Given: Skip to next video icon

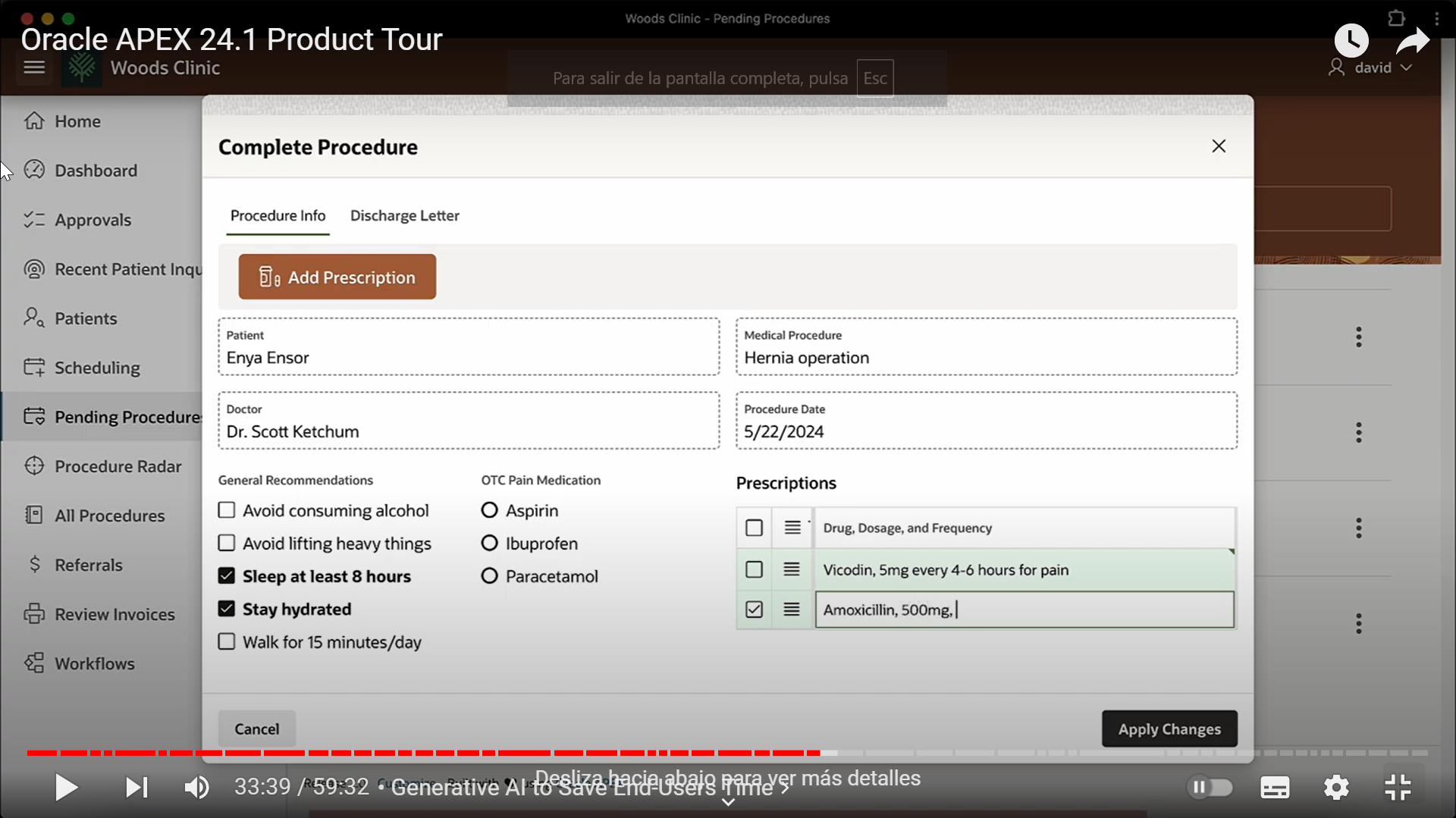Looking at the screenshot, I should point(136,788).
